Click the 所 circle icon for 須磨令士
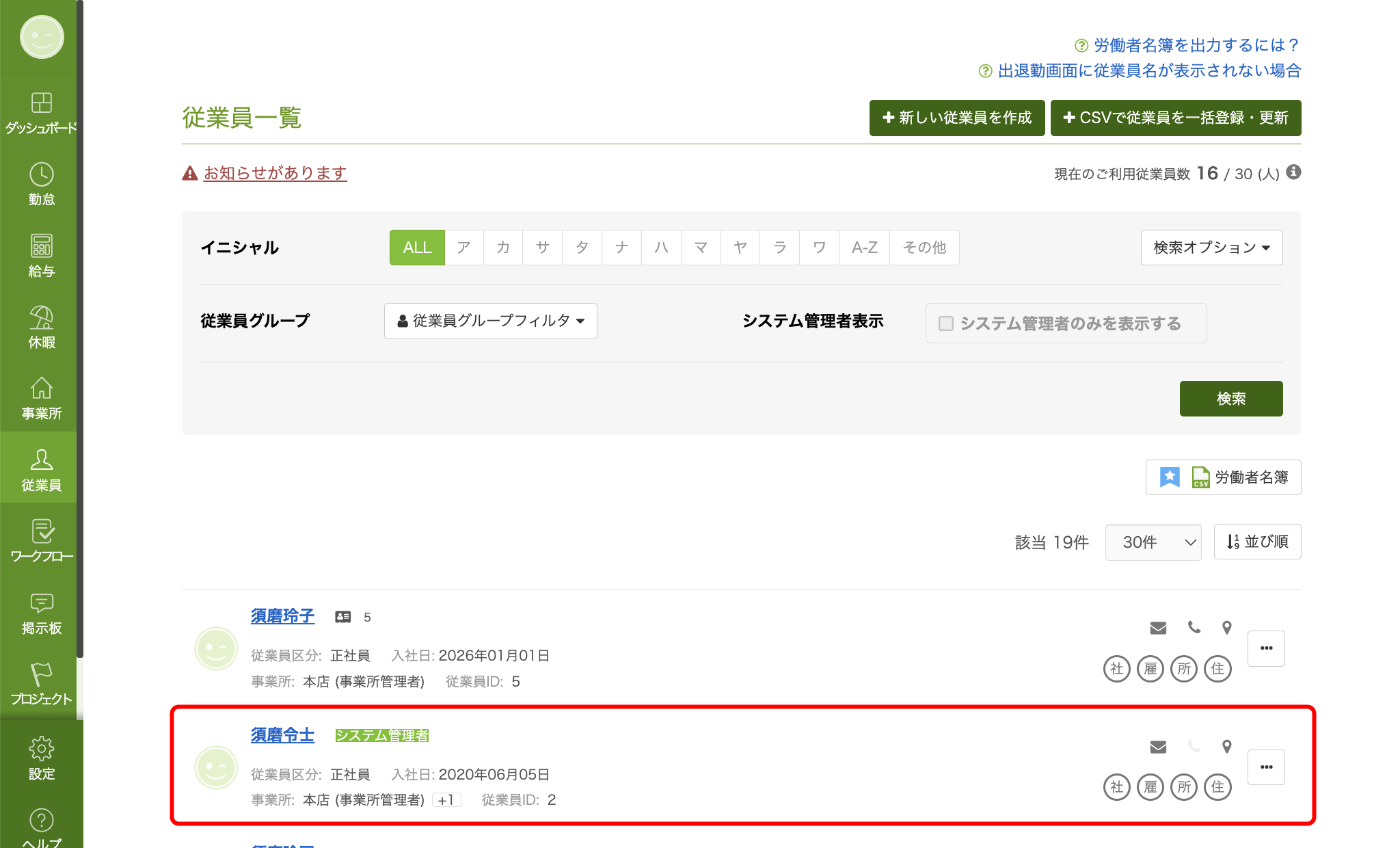1400x848 pixels. click(x=1184, y=787)
